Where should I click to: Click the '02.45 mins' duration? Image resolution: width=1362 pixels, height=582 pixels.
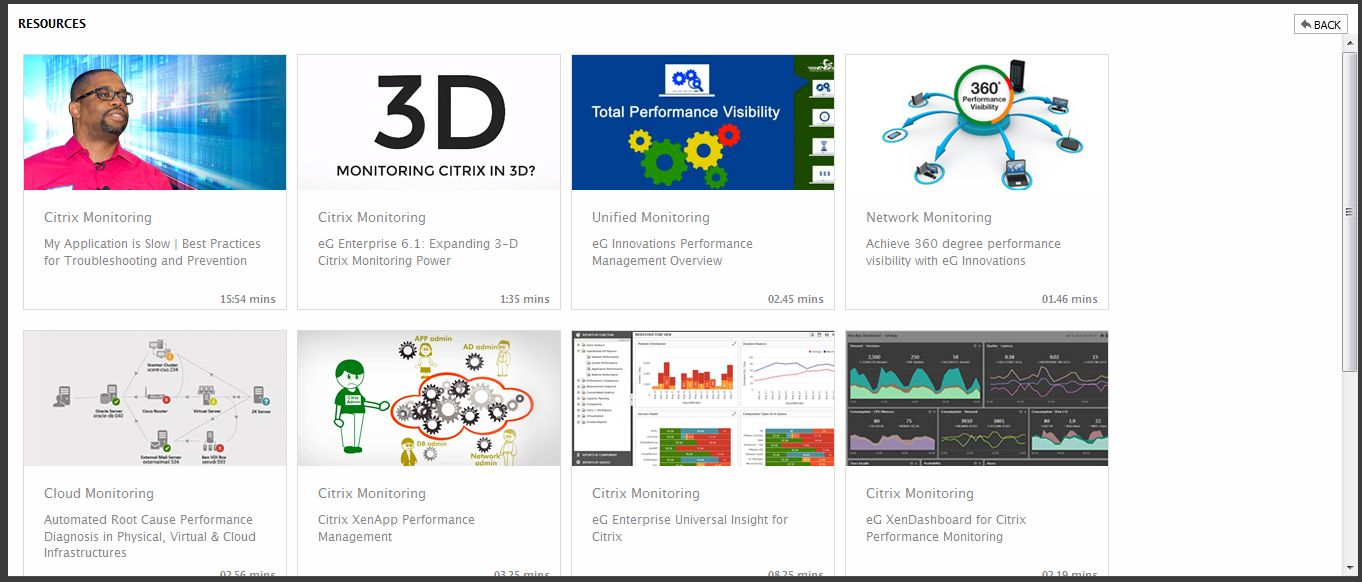796,299
